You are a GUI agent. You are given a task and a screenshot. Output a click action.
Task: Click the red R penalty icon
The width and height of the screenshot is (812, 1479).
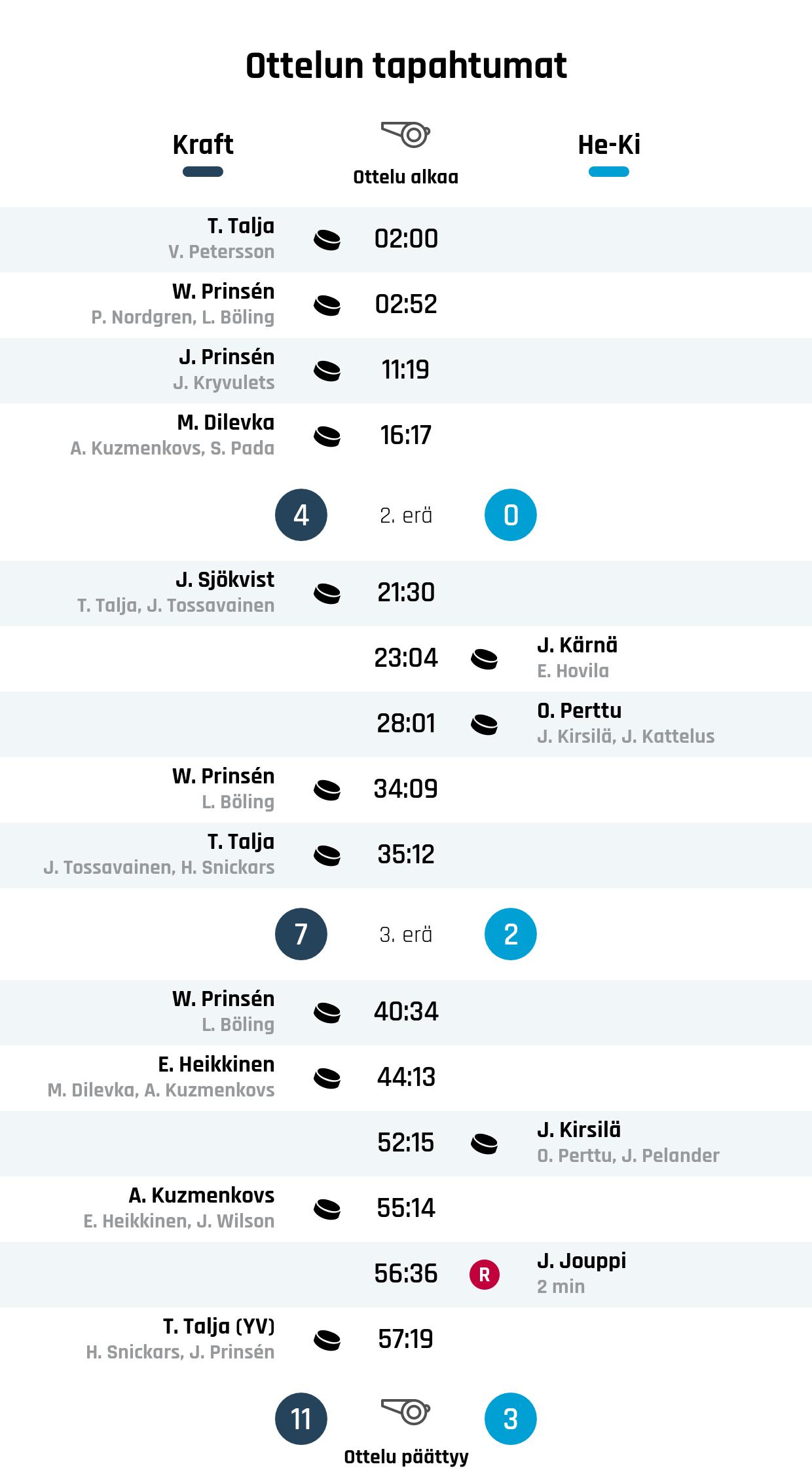point(485,1275)
